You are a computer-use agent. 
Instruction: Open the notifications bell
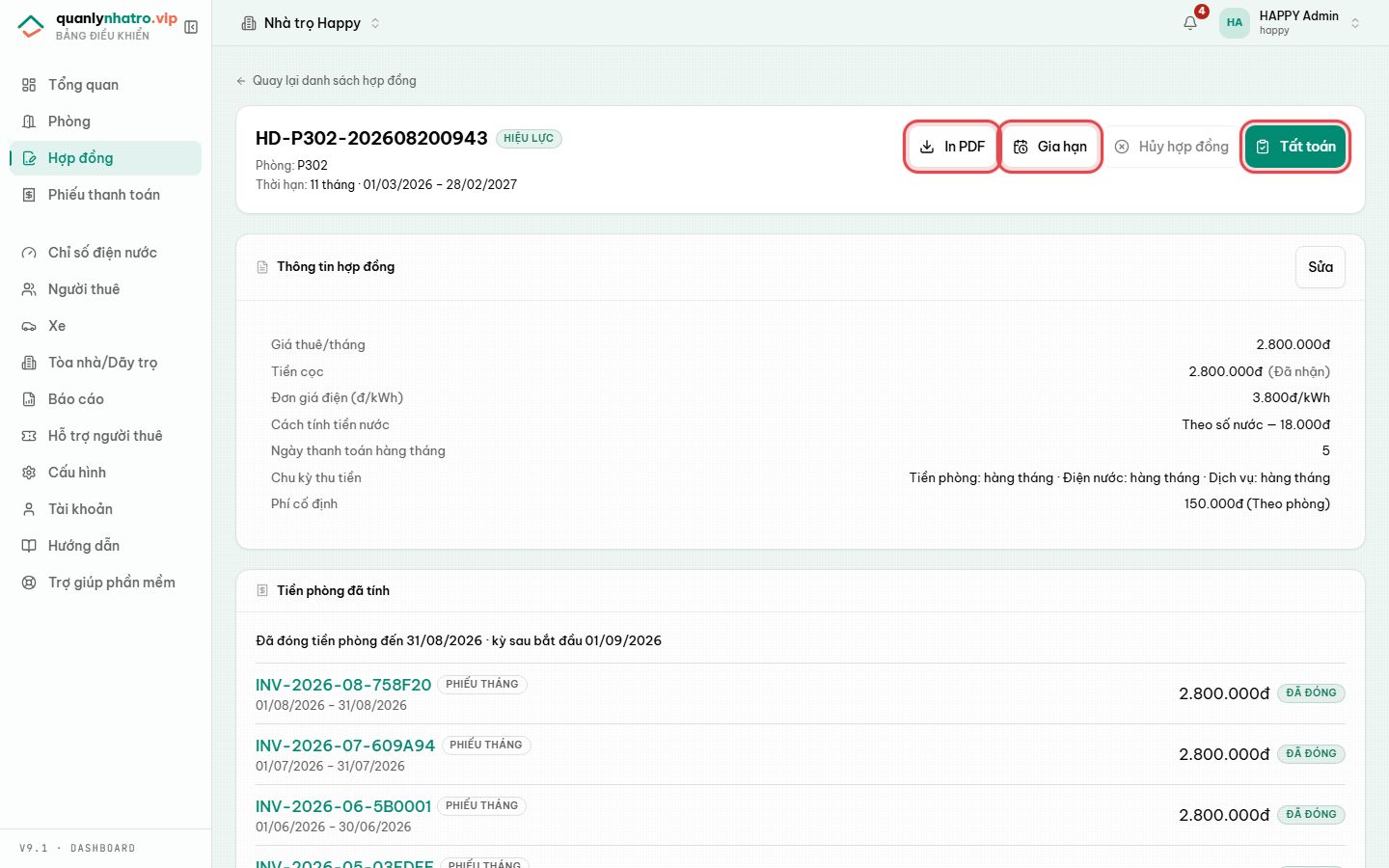[x=1190, y=23]
